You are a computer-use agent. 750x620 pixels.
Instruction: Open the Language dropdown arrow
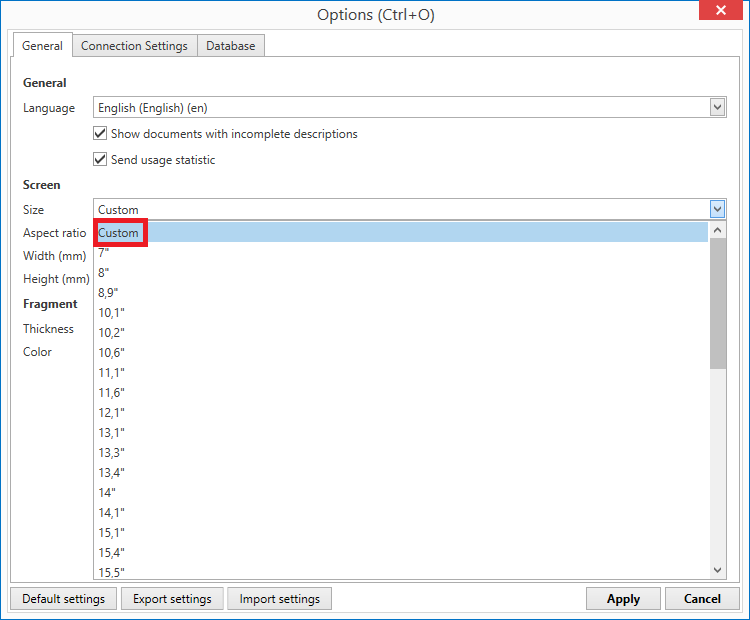tap(717, 107)
